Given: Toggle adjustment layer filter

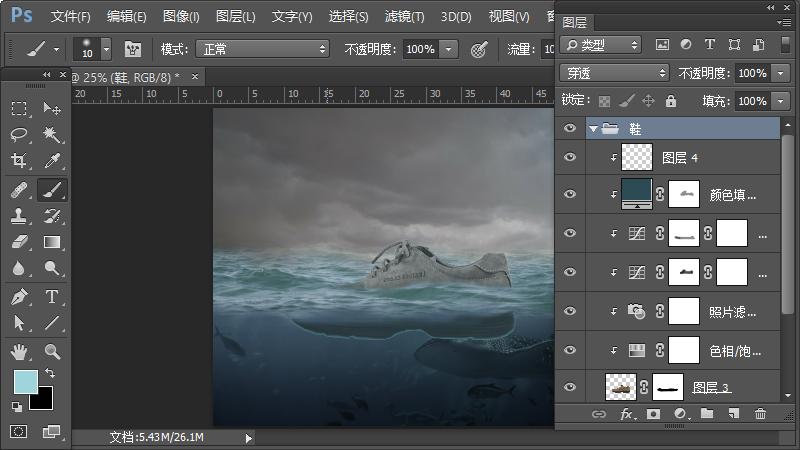Looking at the screenshot, I should (x=686, y=45).
